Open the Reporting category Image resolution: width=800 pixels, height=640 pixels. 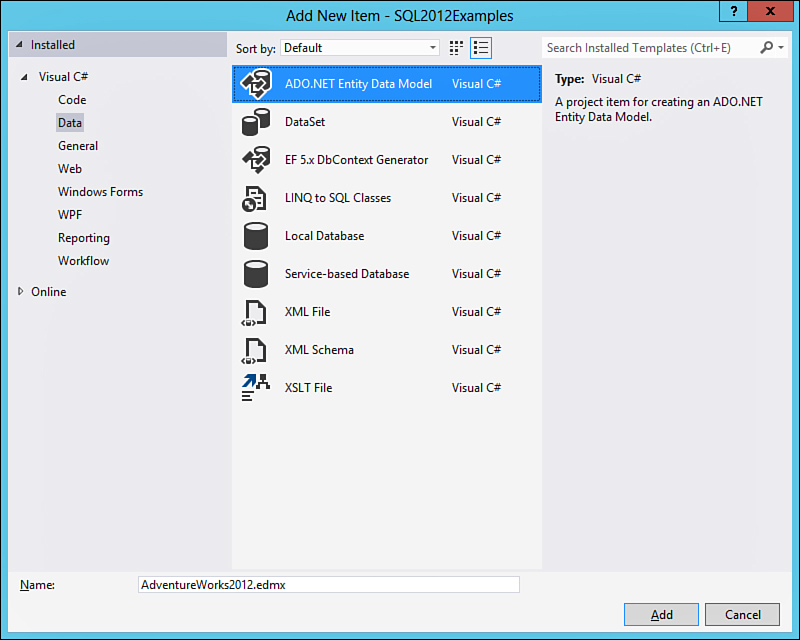click(84, 238)
